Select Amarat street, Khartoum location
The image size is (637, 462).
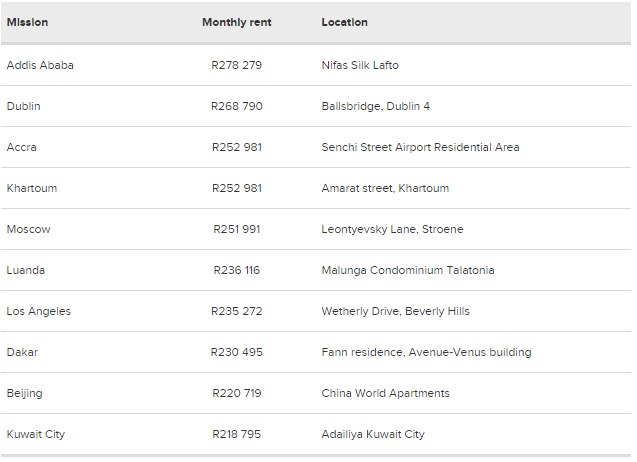(x=385, y=188)
